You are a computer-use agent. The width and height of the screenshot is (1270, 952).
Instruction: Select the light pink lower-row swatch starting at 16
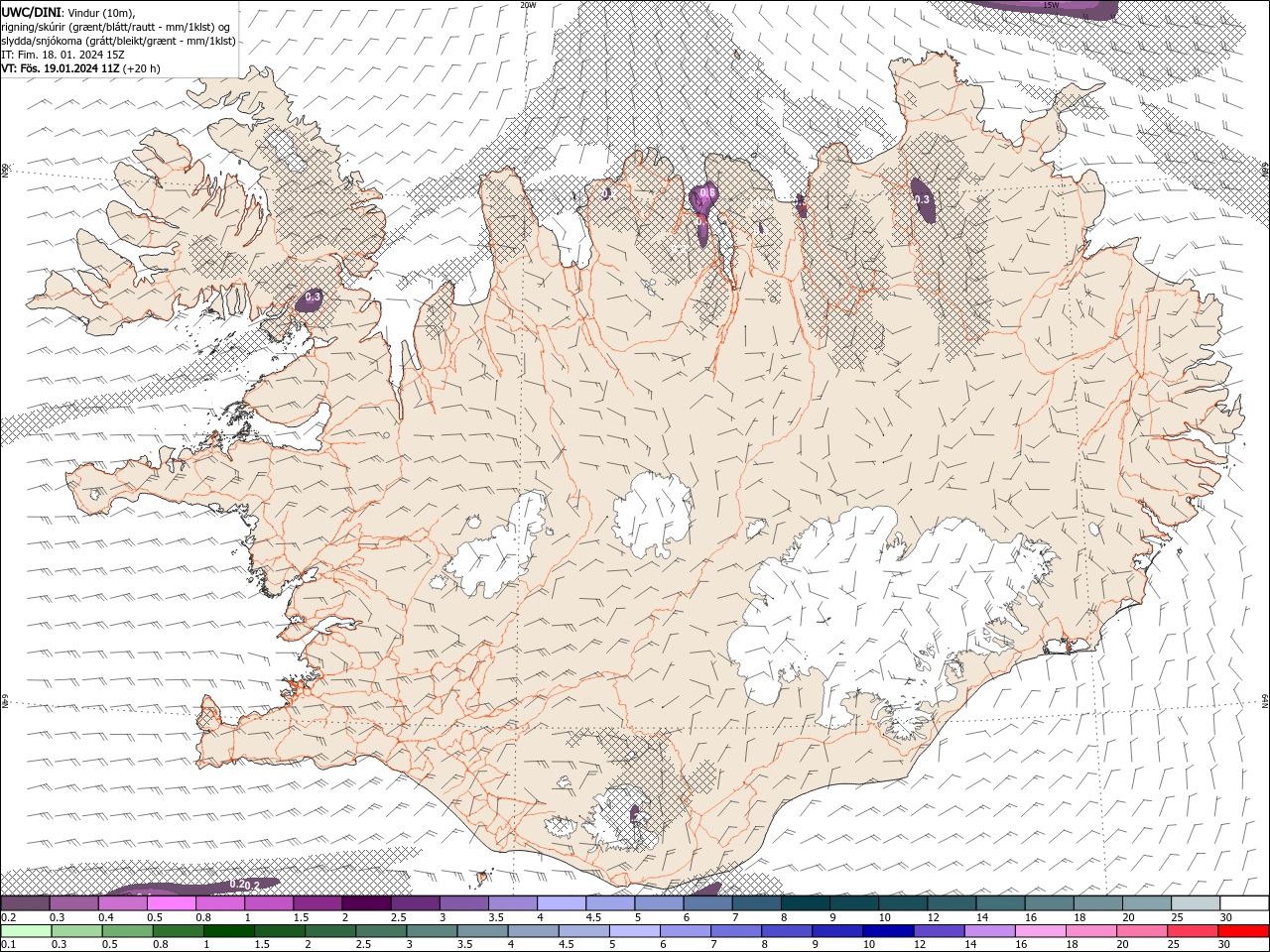click(x=1040, y=931)
